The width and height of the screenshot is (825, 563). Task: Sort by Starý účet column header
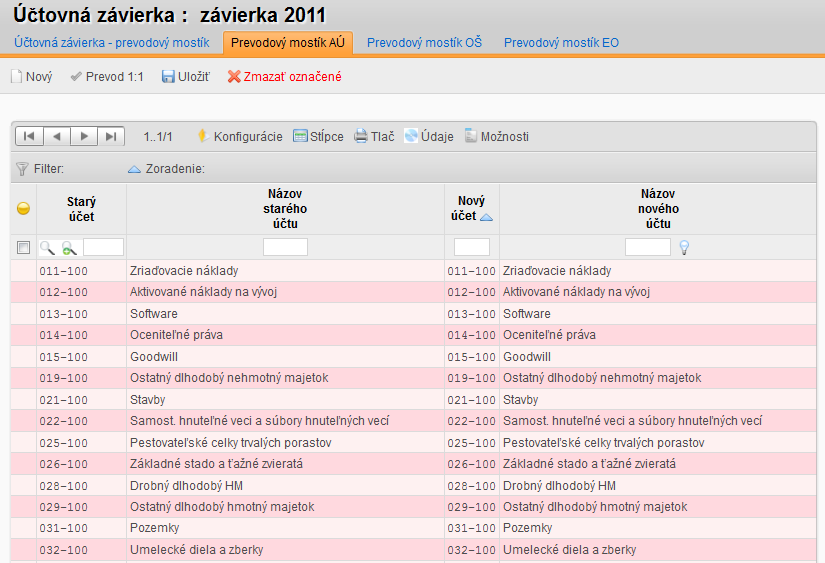(x=82, y=209)
